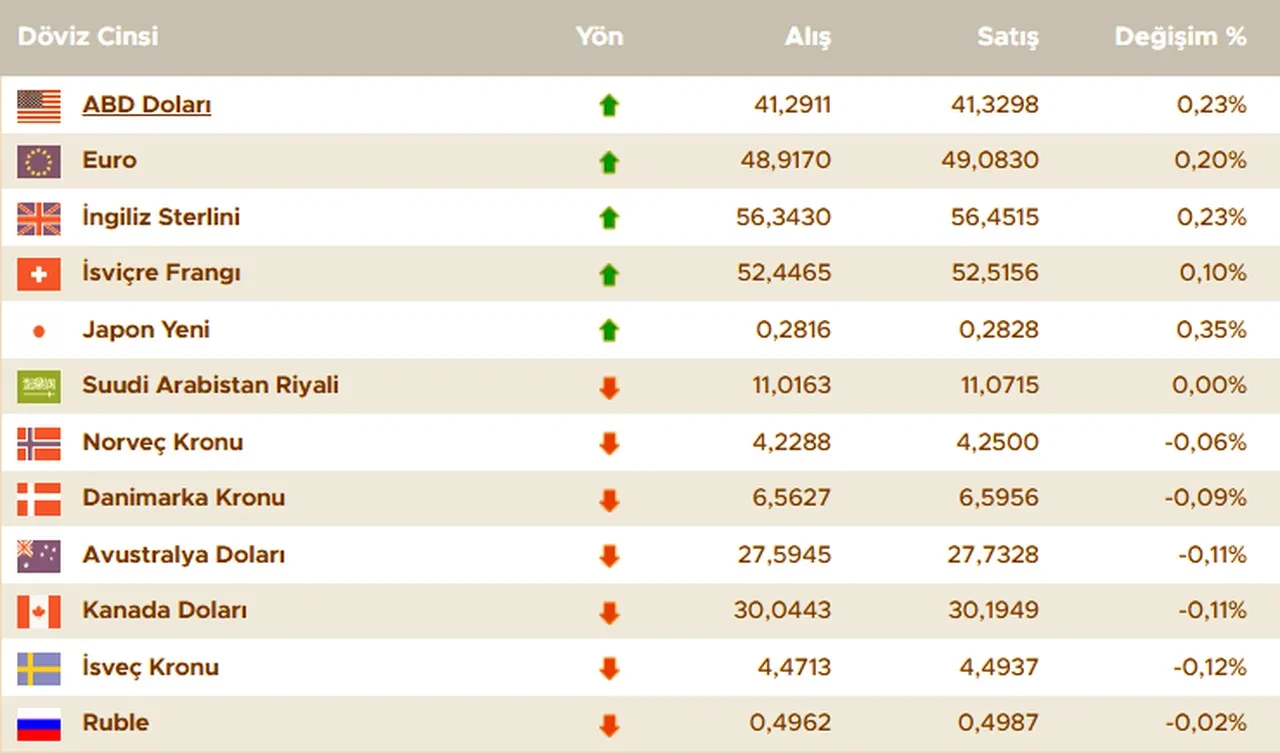Click the Swiss flag icon
This screenshot has height=753, width=1280.
point(37,273)
